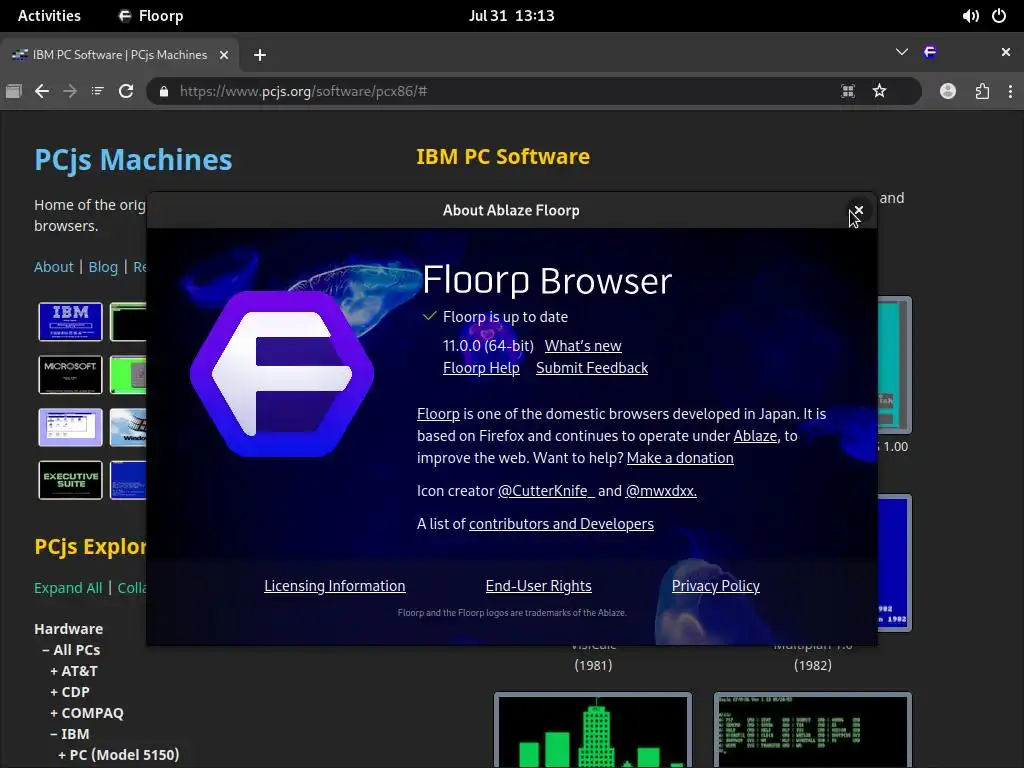
Task: Click the PCjs Machines heading link
Action: coord(133,160)
